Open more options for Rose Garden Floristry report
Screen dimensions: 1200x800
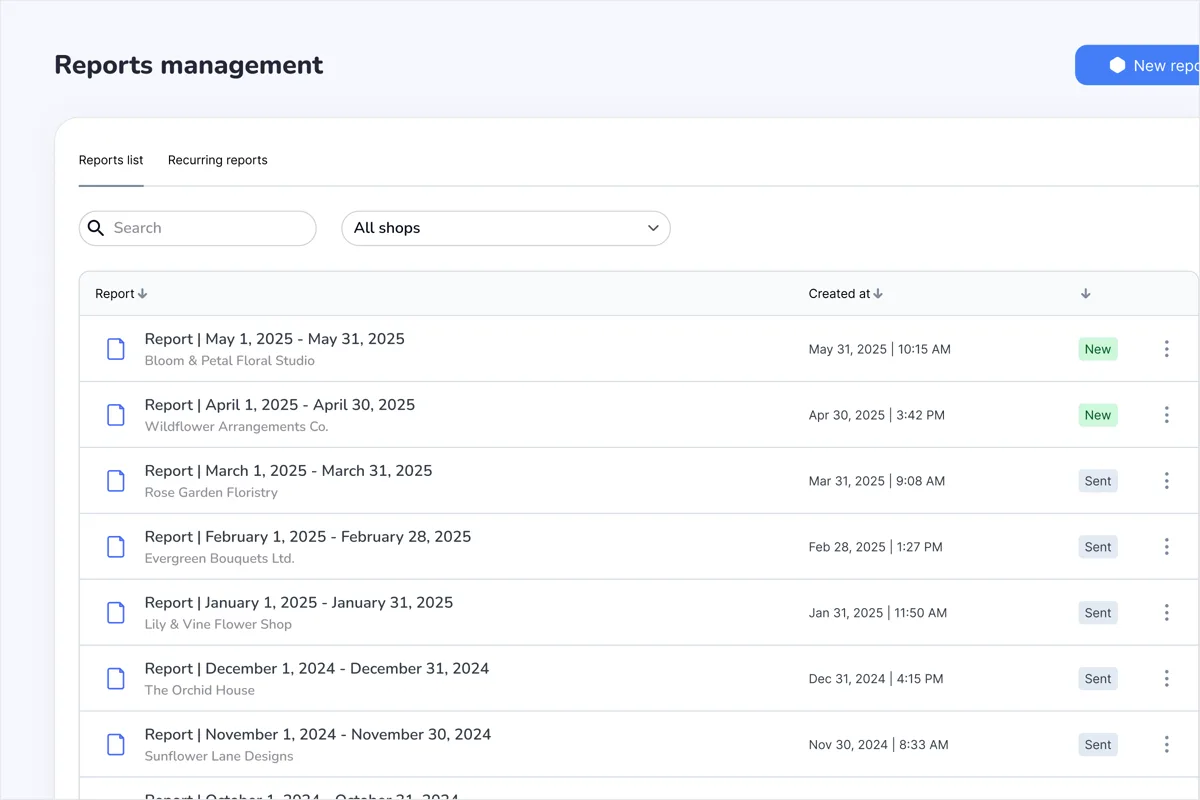pos(1166,481)
